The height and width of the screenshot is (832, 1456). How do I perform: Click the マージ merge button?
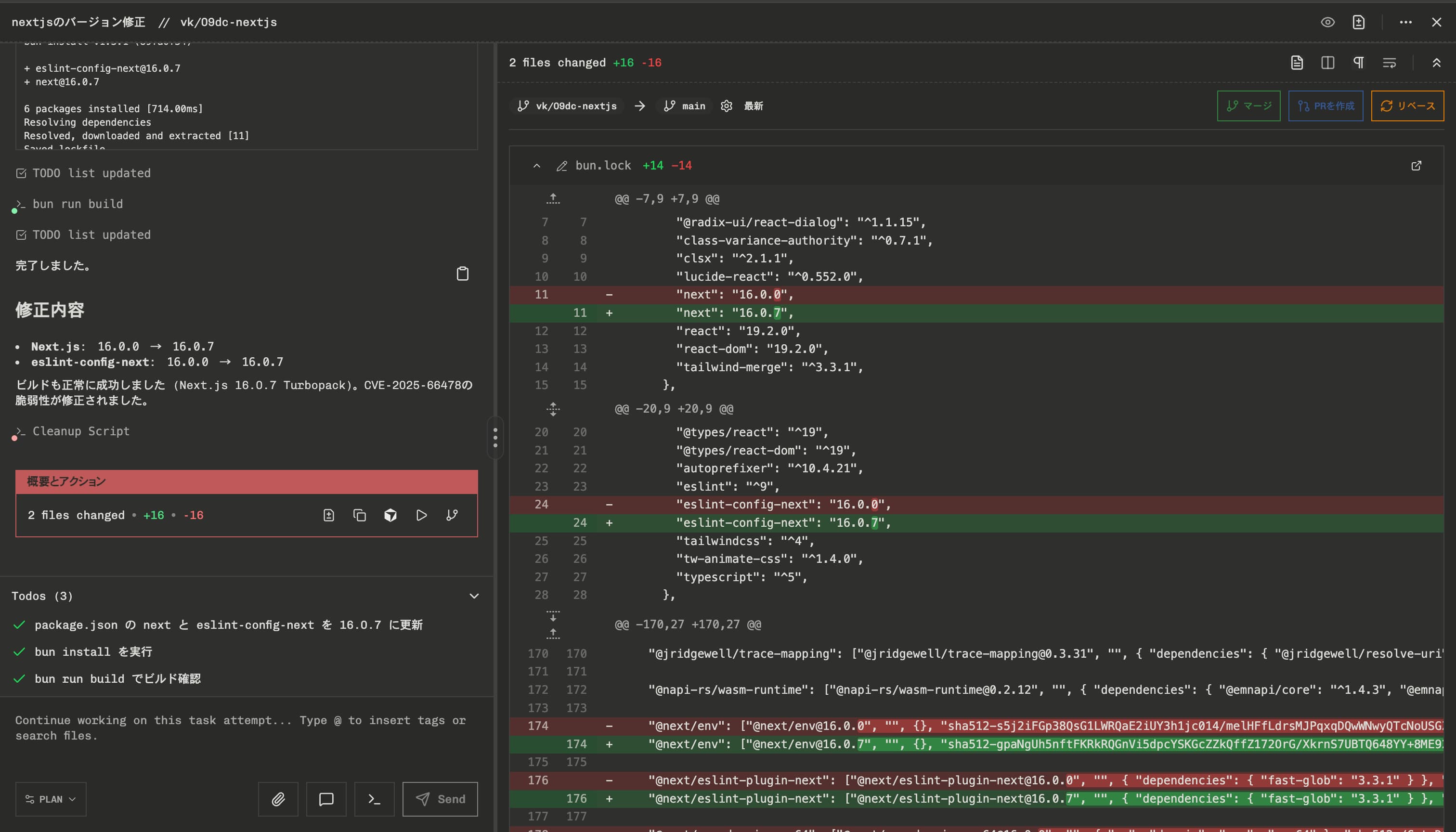(x=1248, y=106)
